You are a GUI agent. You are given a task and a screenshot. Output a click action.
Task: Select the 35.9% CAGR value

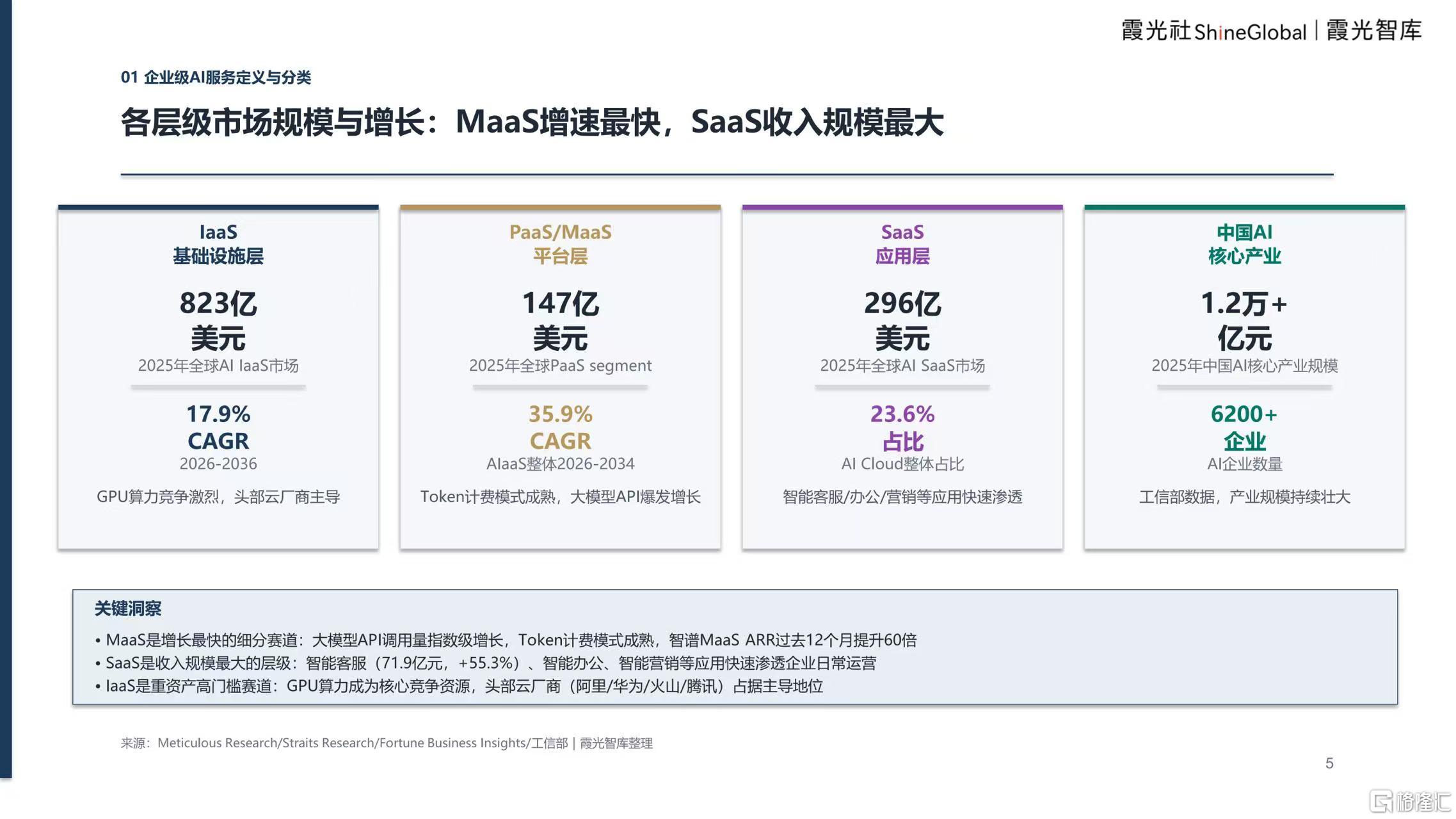(561, 427)
